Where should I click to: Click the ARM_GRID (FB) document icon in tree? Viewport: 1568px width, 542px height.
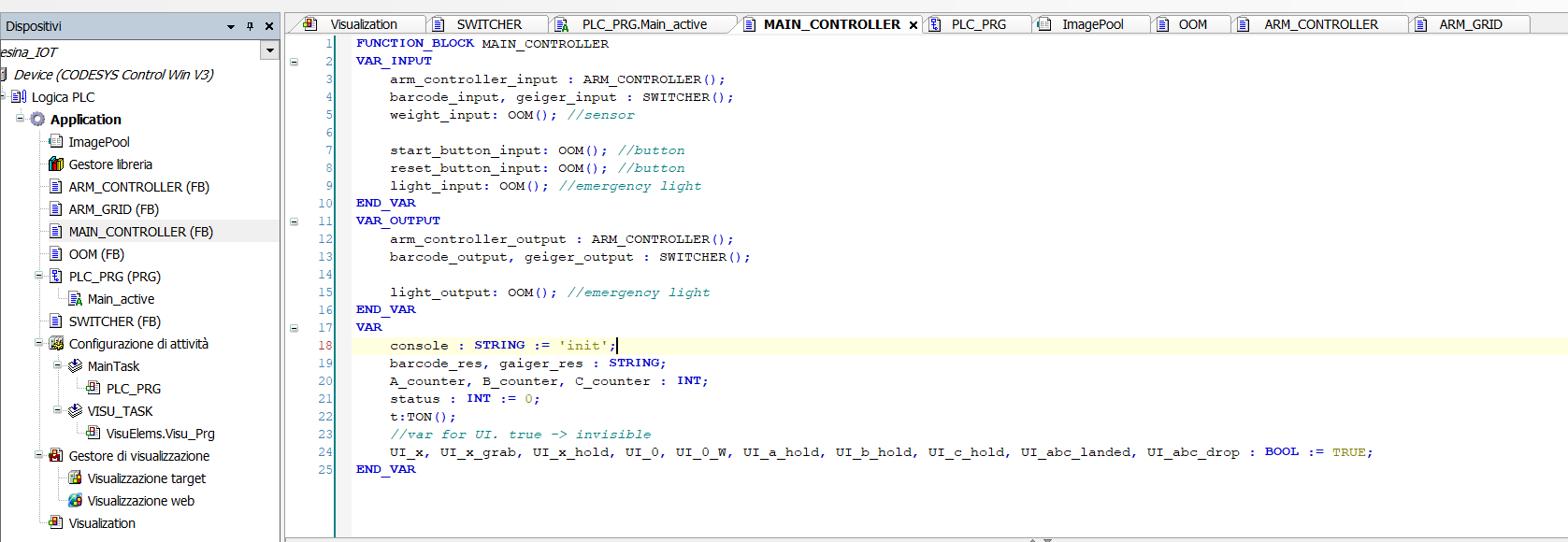[56, 208]
